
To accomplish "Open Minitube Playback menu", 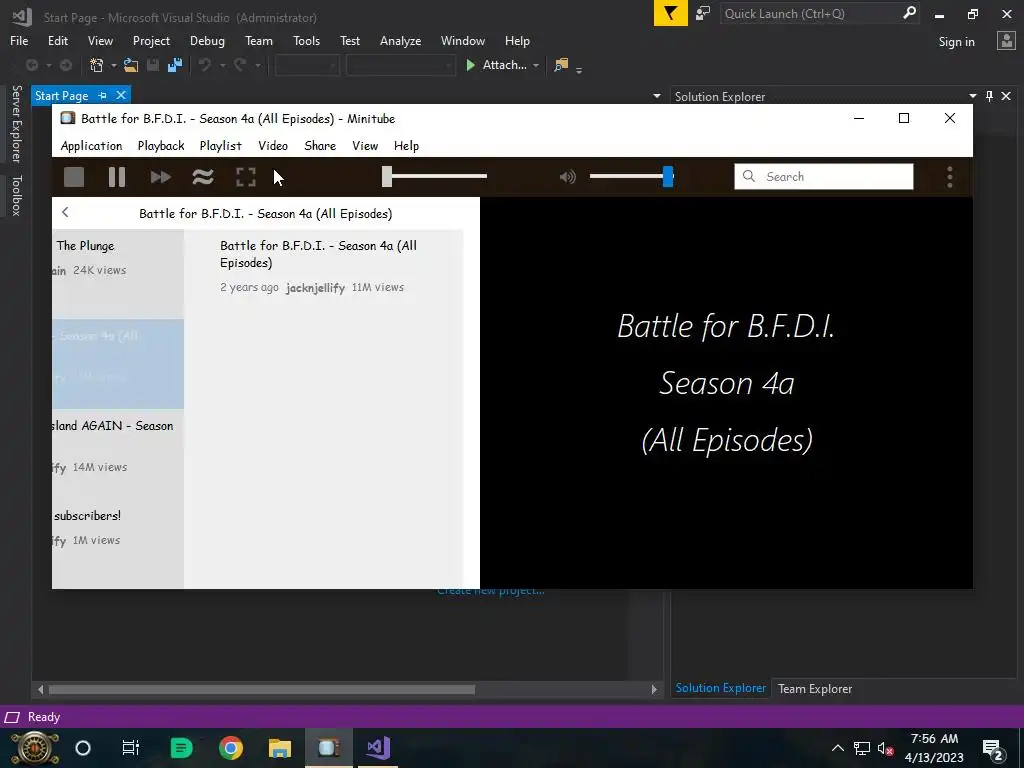I will [x=161, y=146].
